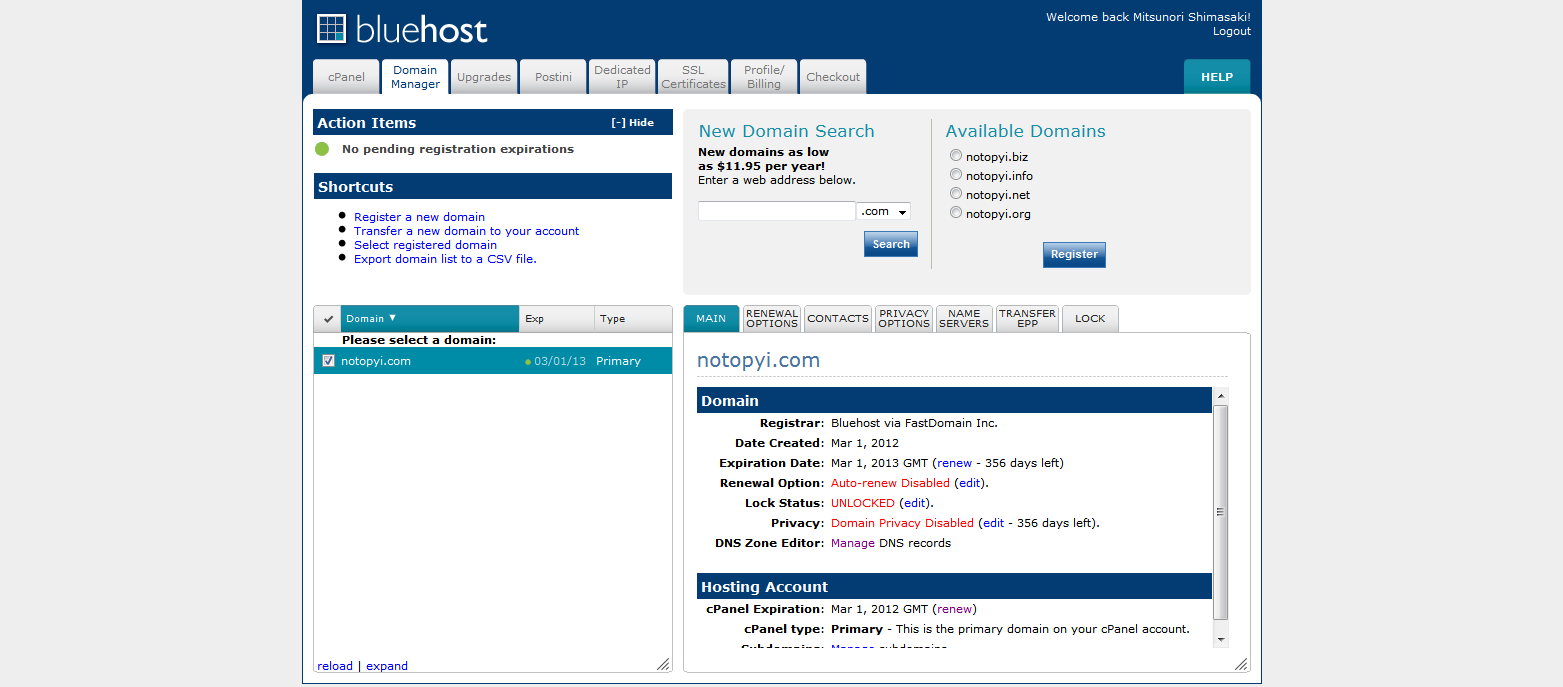Toggle checkbox for notopyi.com
1563x687 pixels.
(x=328, y=361)
